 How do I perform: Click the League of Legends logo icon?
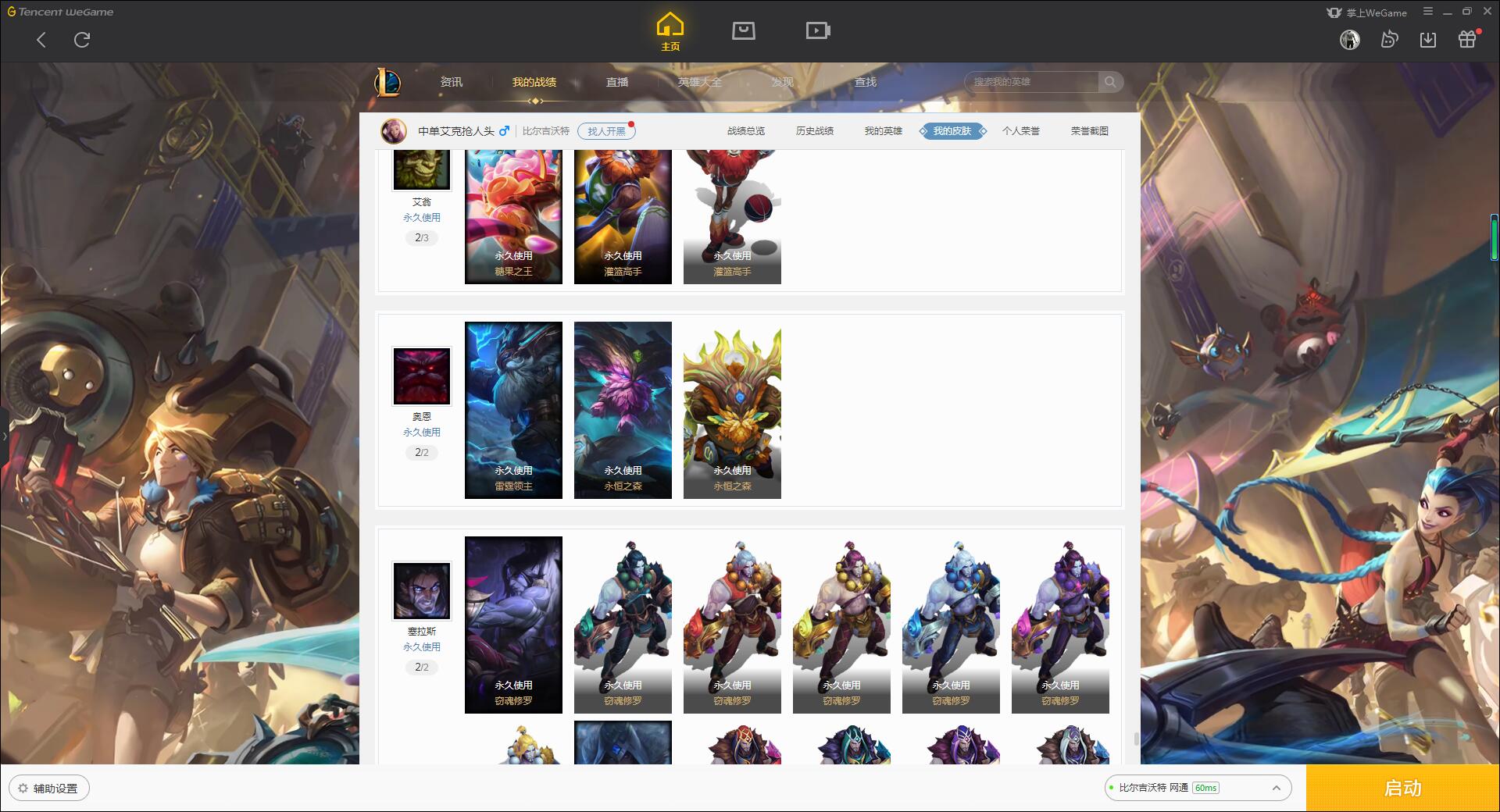[388, 82]
